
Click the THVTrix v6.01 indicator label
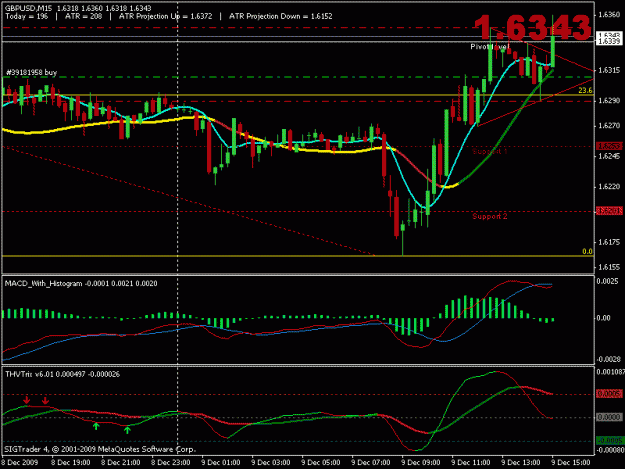click(x=62, y=374)
